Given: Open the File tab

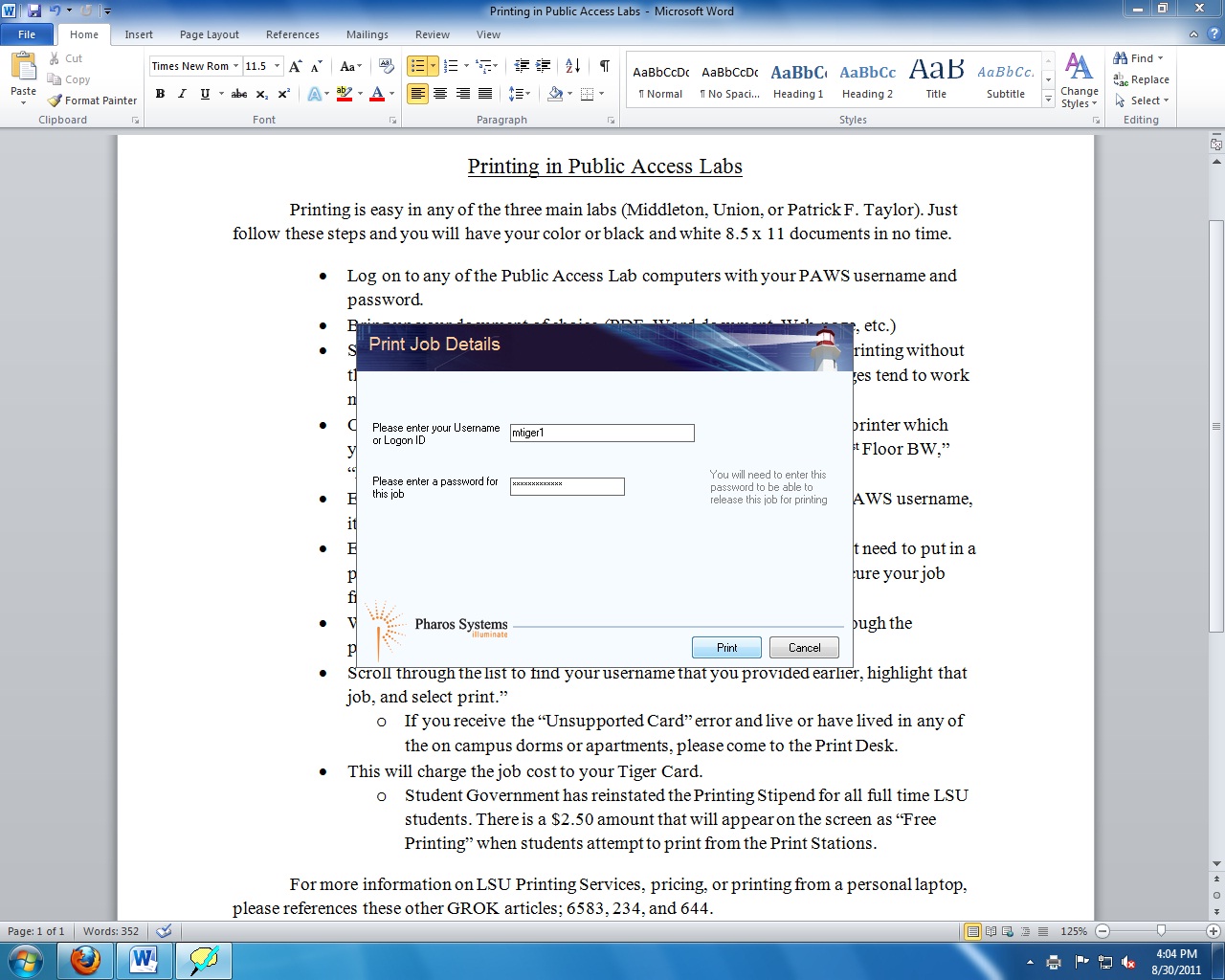Looking at the screenshot, I should (27, 34).
